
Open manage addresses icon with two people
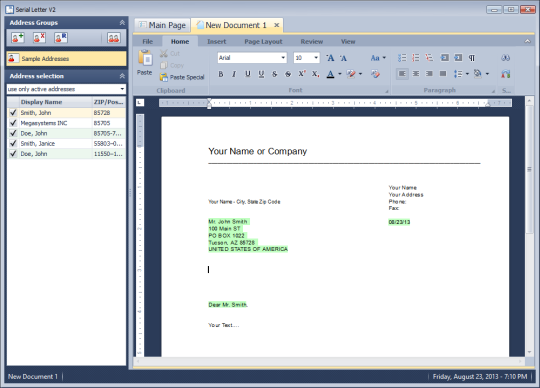click(113, 38)
